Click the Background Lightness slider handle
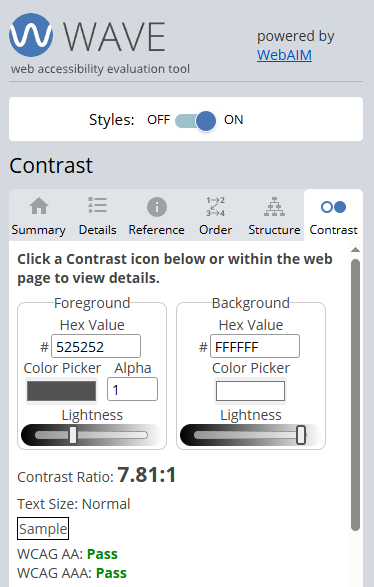This screenshot has width=374, height=587. point(301,435)
